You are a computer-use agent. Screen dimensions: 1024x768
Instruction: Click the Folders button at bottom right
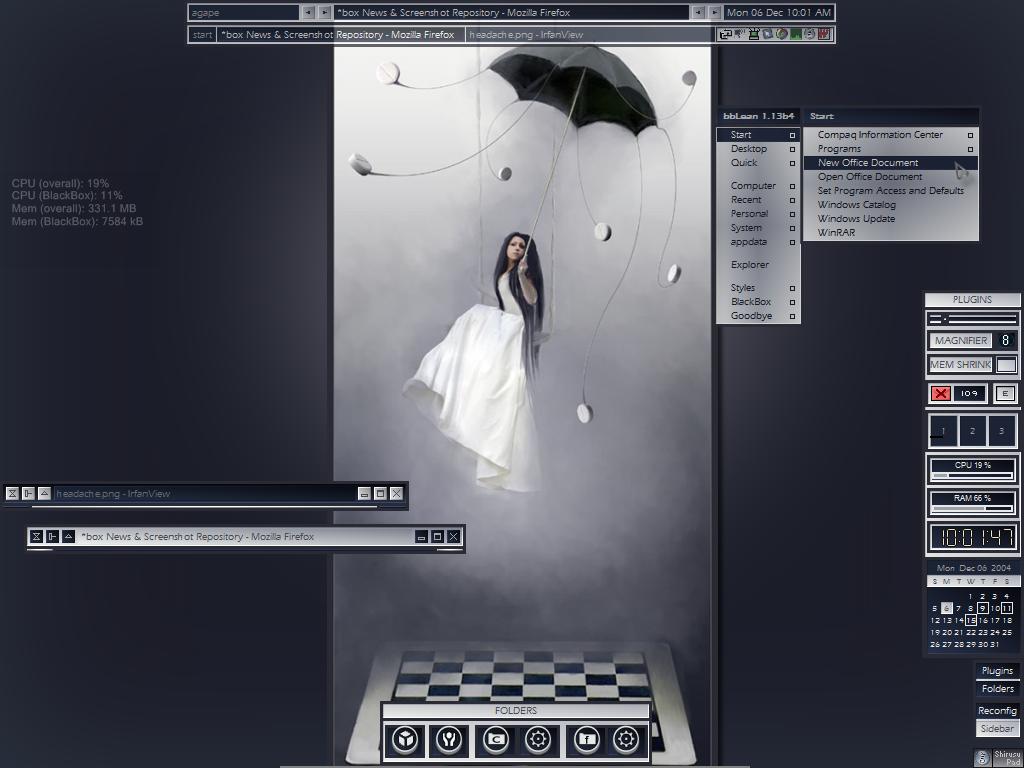pos(997,689)
